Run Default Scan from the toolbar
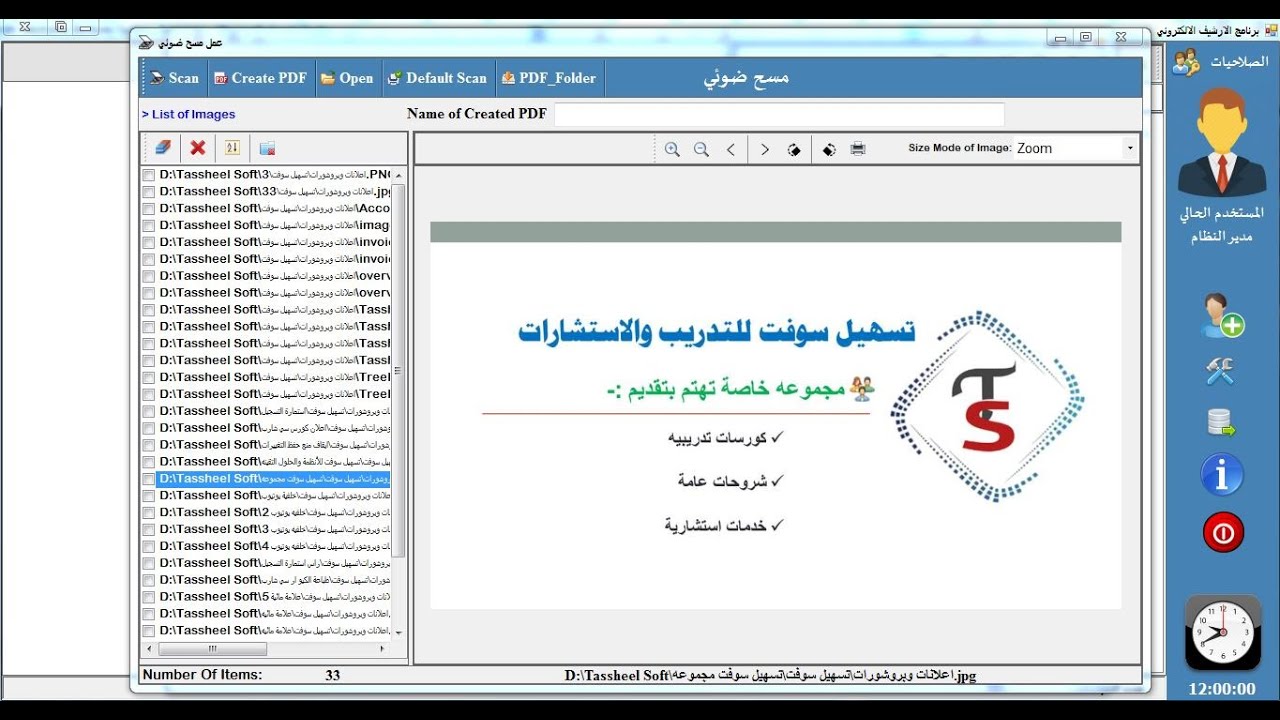 tap(437, 78)
